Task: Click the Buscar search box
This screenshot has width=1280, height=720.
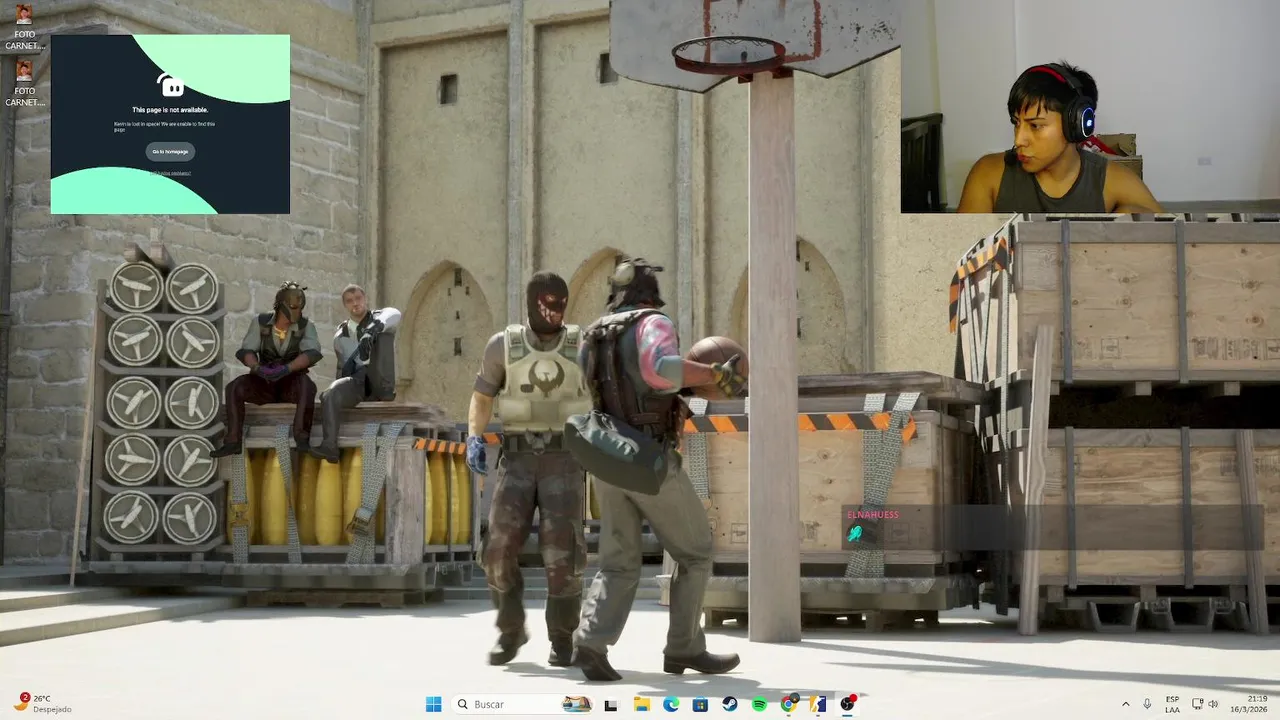Action: click(522, 704)
